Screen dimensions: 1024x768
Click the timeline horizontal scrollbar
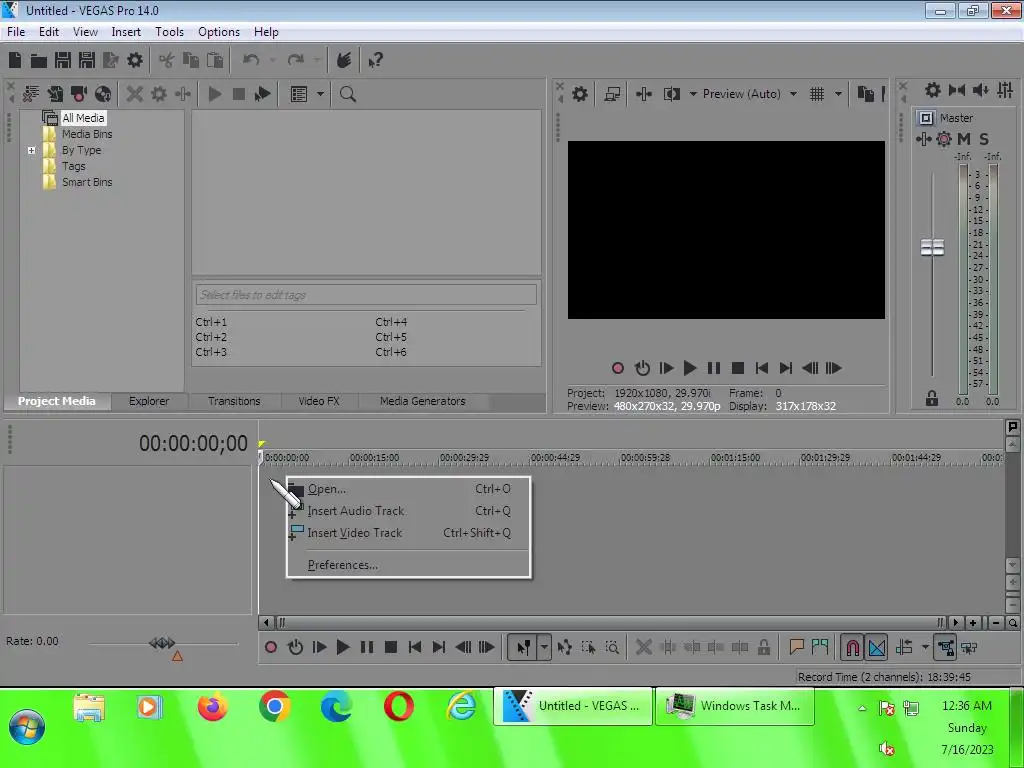[609, 623]
